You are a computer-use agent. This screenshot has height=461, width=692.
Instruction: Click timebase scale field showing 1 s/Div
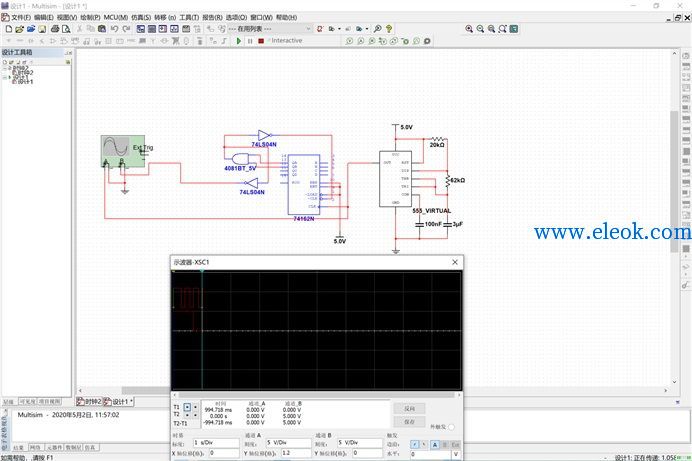click(x=216, y=442)
